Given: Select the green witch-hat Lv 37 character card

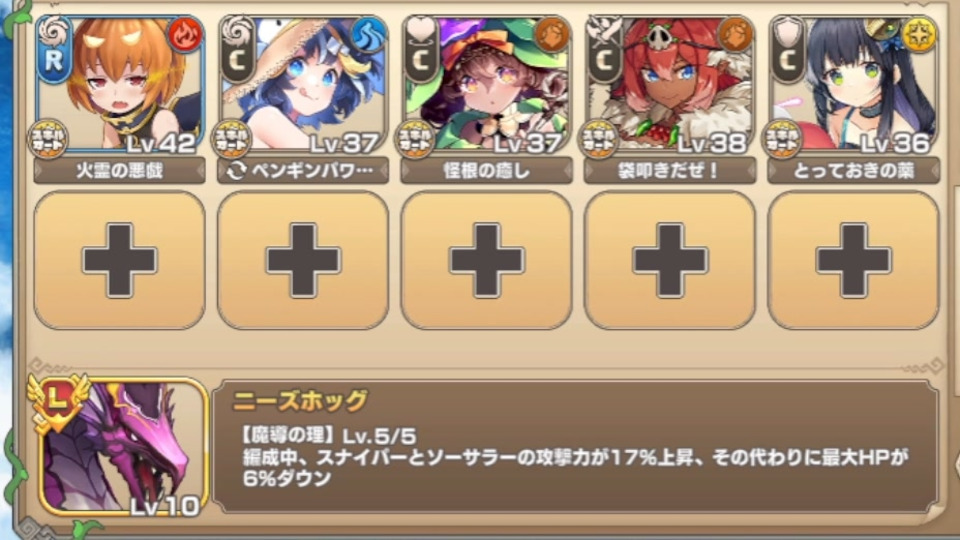Looking at the screenshot, I should tap(487, 84).
